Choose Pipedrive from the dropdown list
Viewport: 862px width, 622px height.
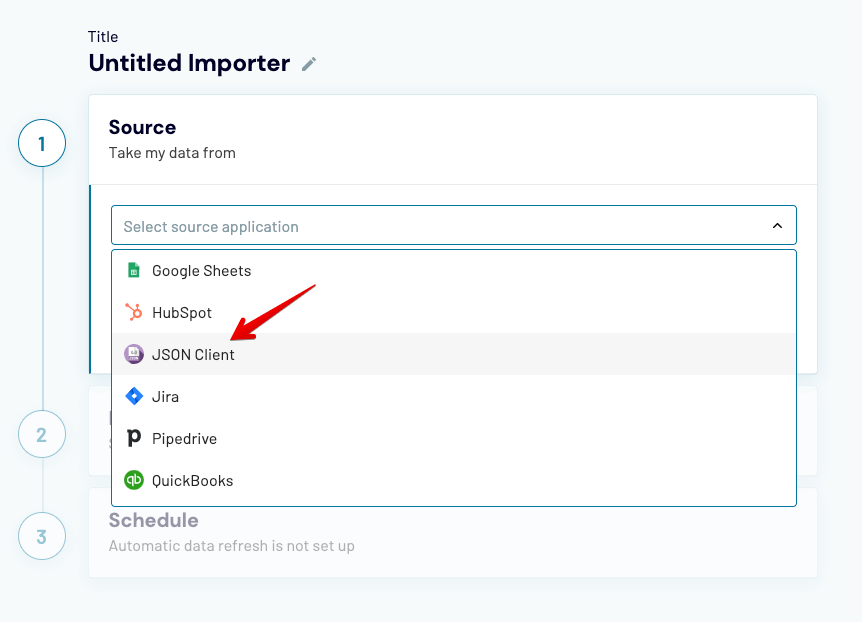click(187, 438)
